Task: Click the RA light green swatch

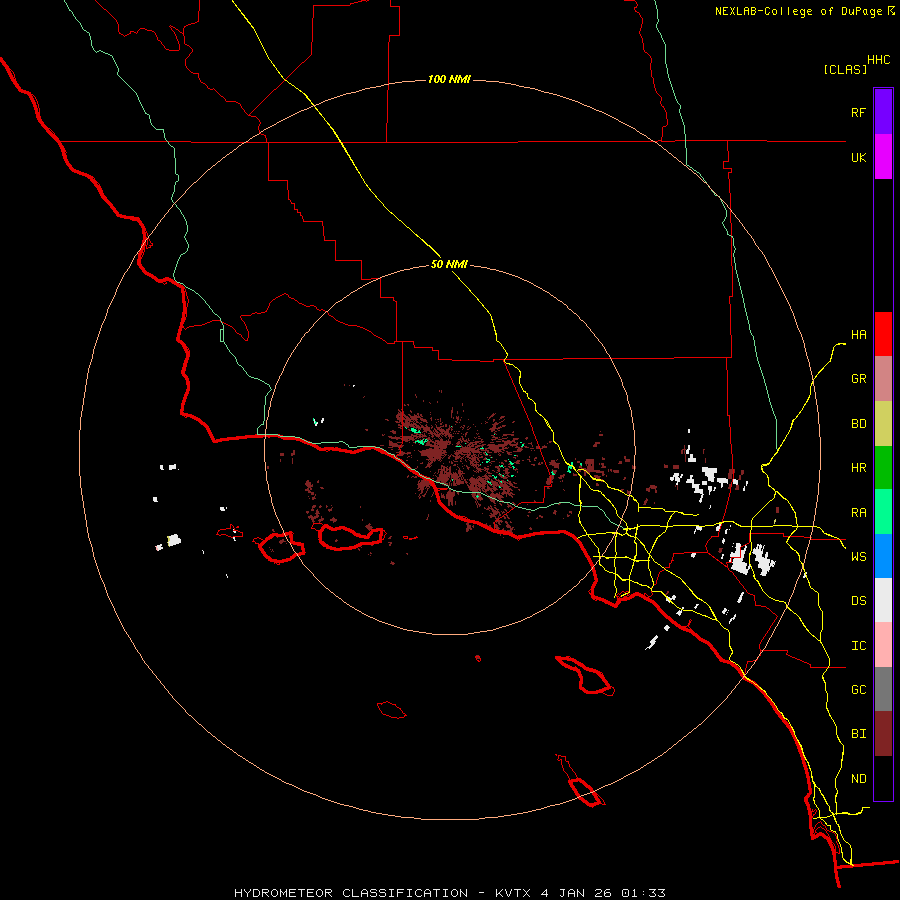Action: (x=883, y=512)
